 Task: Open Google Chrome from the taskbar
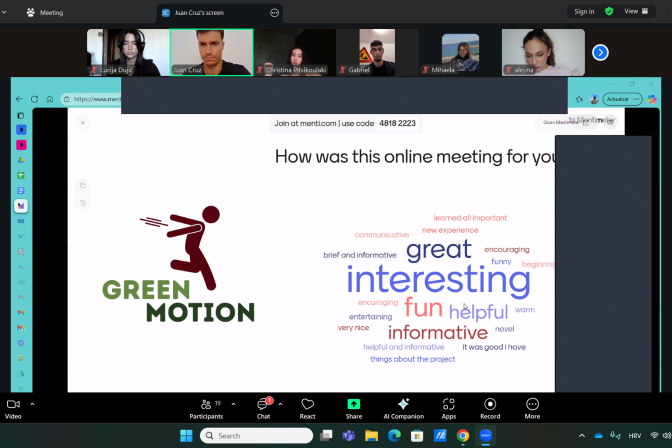pyautogui.click(x=463, y=436)
